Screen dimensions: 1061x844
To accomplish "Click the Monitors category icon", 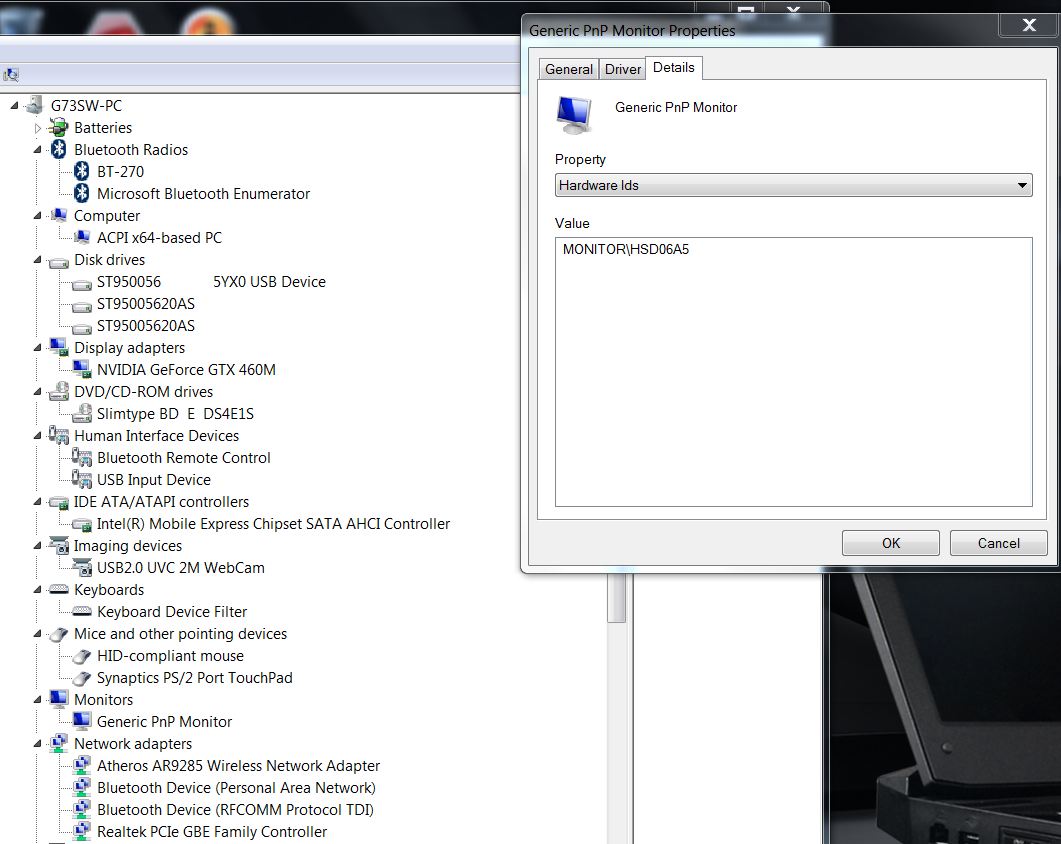I will coord(59,699).
